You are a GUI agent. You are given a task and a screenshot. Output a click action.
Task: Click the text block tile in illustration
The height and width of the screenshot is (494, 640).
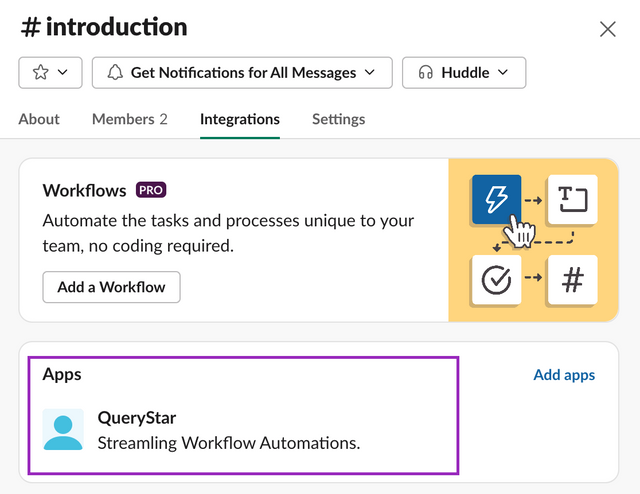pos(572,200)
